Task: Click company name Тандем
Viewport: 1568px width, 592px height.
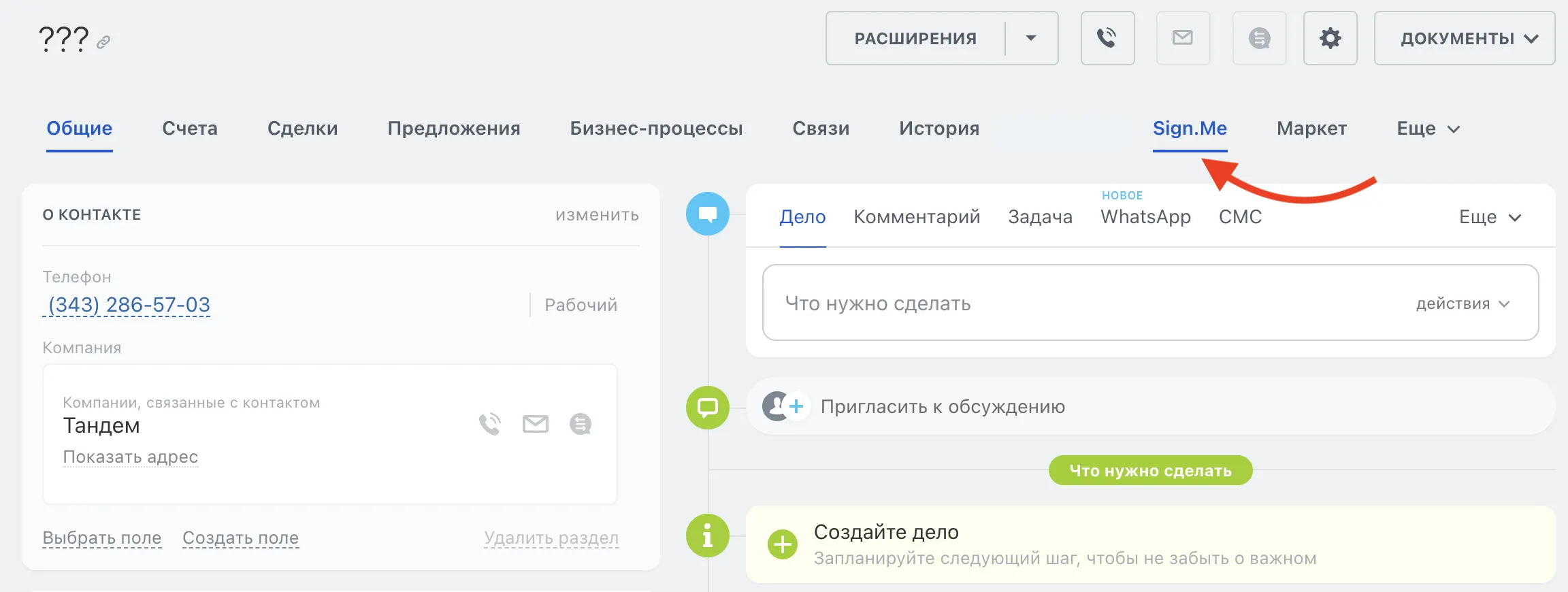Action: click(x=101, y=426)
